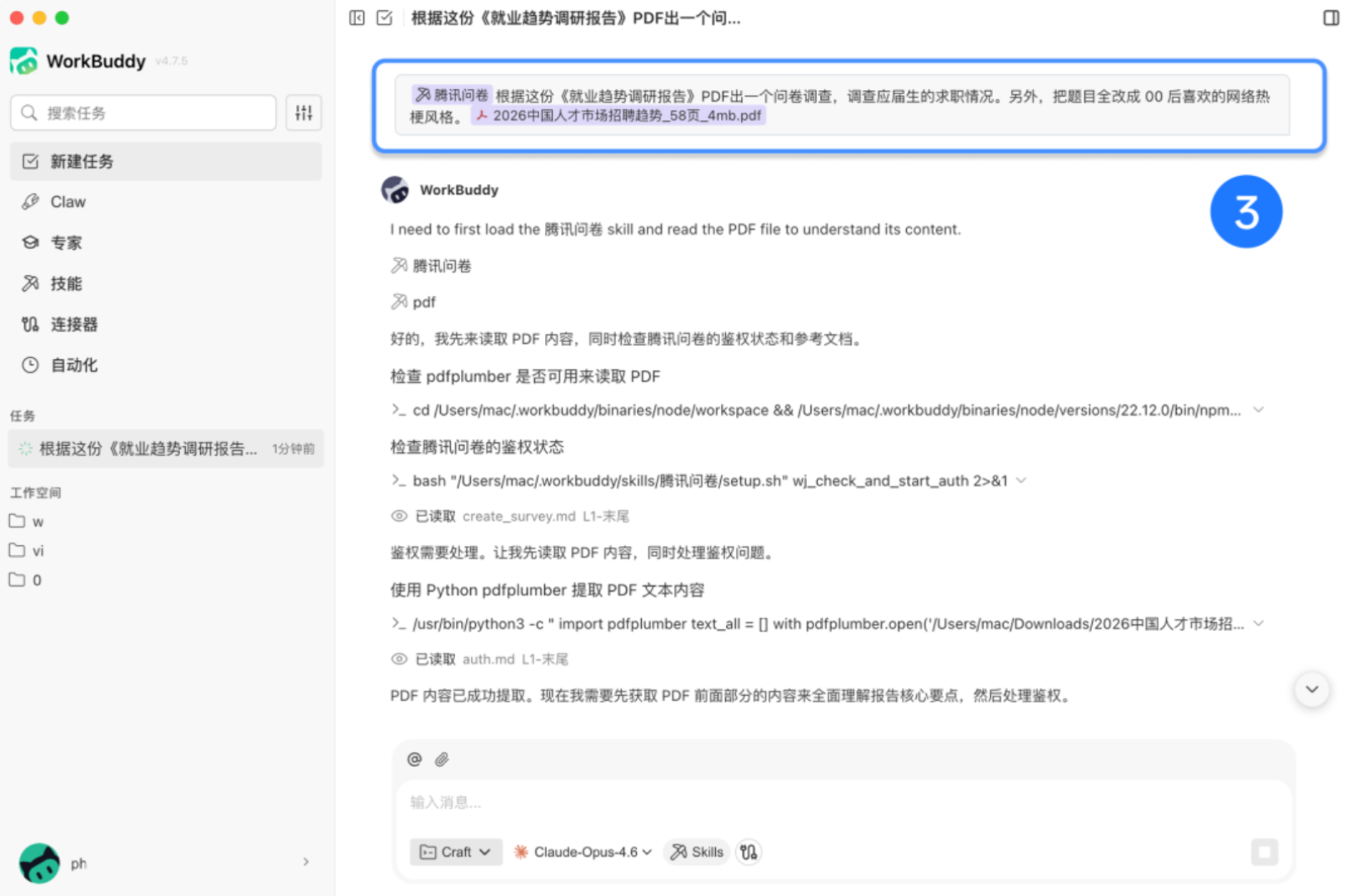The height and width of the screenshot is (896, 1347).
Task: Focus the 搜索任务 search field
Action: pos(143,113)
